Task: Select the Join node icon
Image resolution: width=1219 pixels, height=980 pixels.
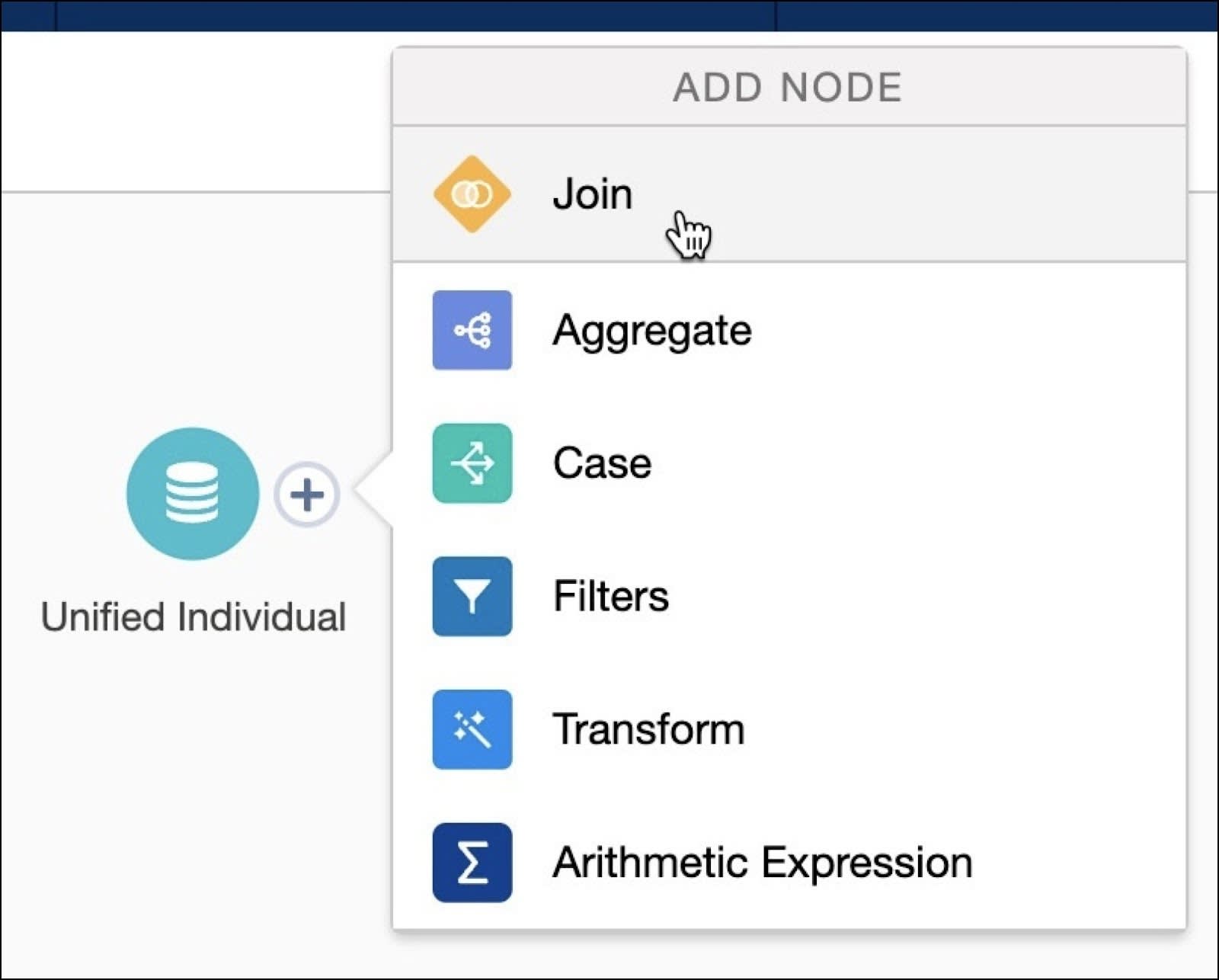Action: [471, 193]
